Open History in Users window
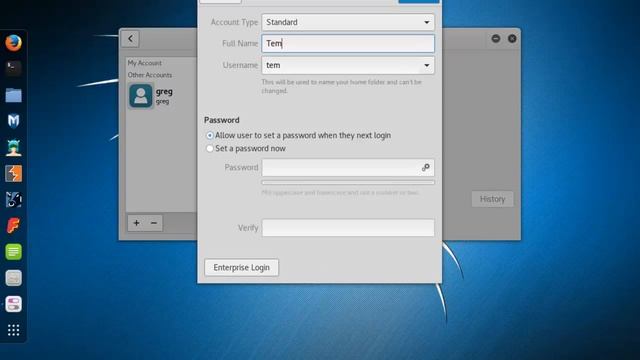640x360 pixels. 492,199
